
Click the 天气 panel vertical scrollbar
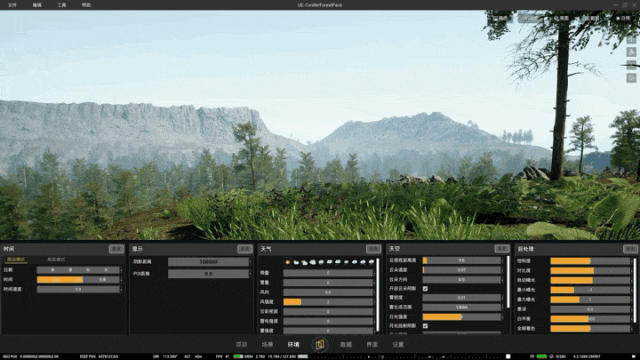point(378,295)
